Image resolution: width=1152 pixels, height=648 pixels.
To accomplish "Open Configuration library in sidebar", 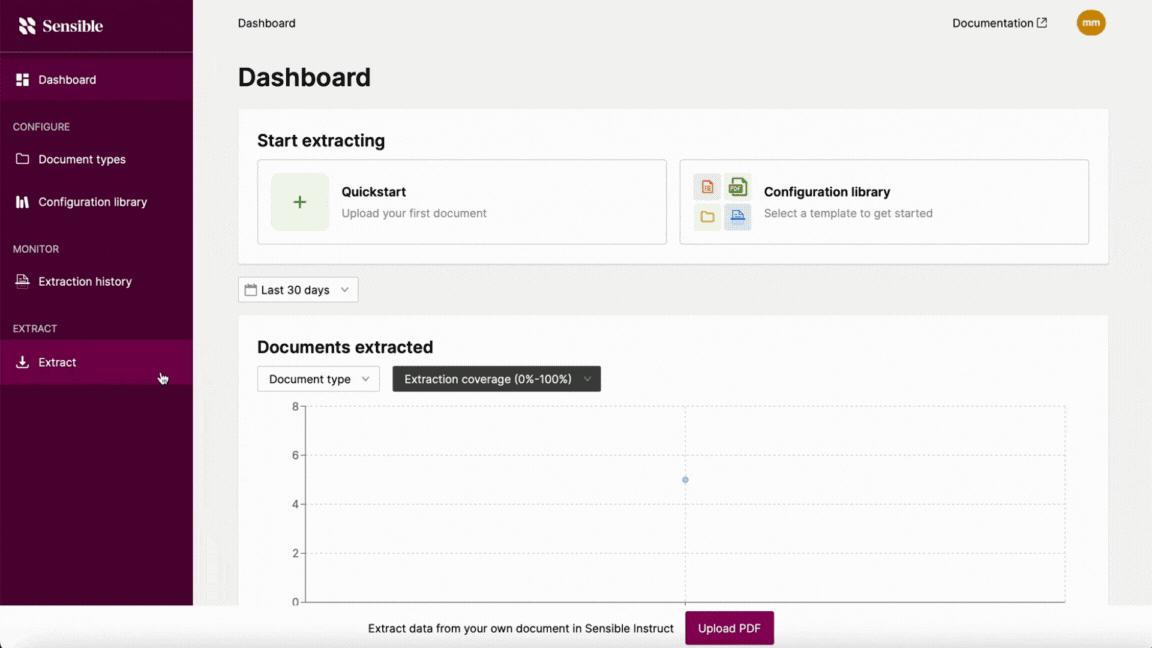I will (x=93, y=202).
